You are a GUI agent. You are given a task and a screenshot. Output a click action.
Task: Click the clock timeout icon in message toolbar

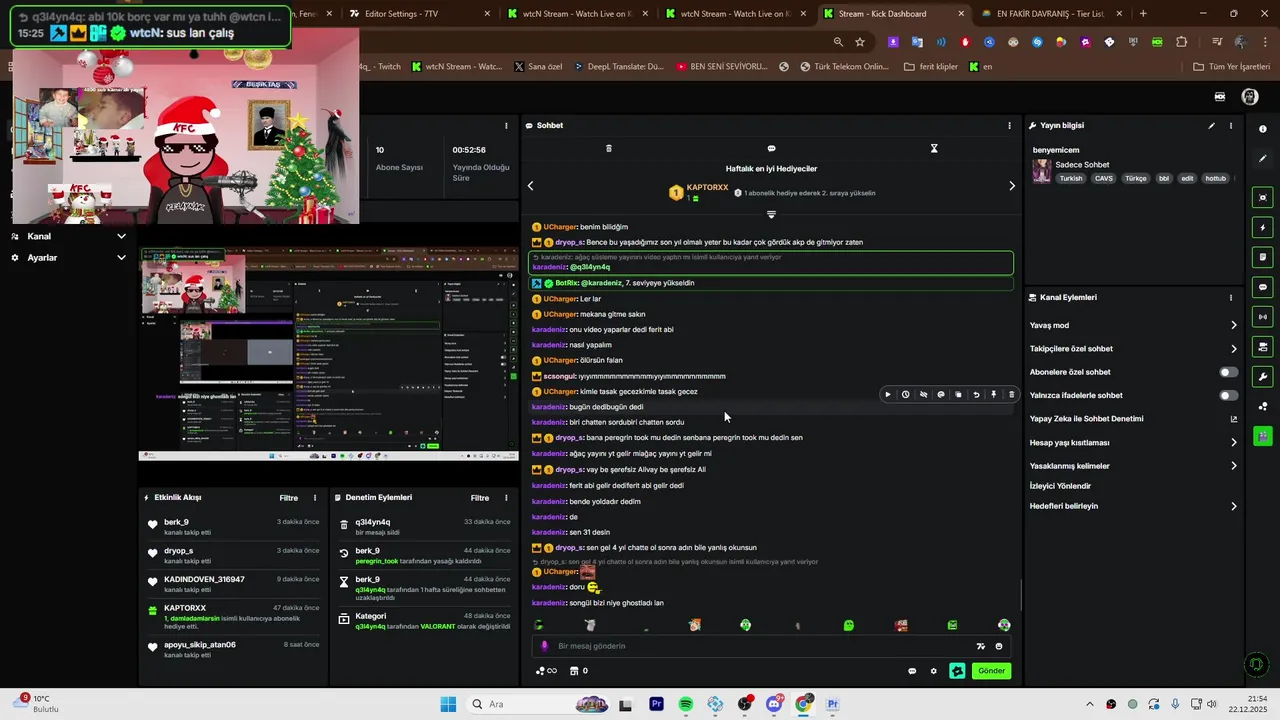[x=906, y=395]
